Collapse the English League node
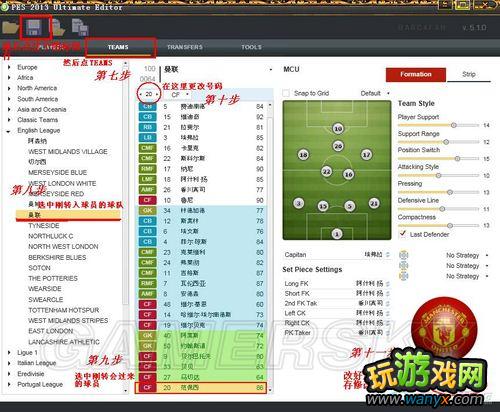The height and width of the screenshot is (412, 500). 9,131
